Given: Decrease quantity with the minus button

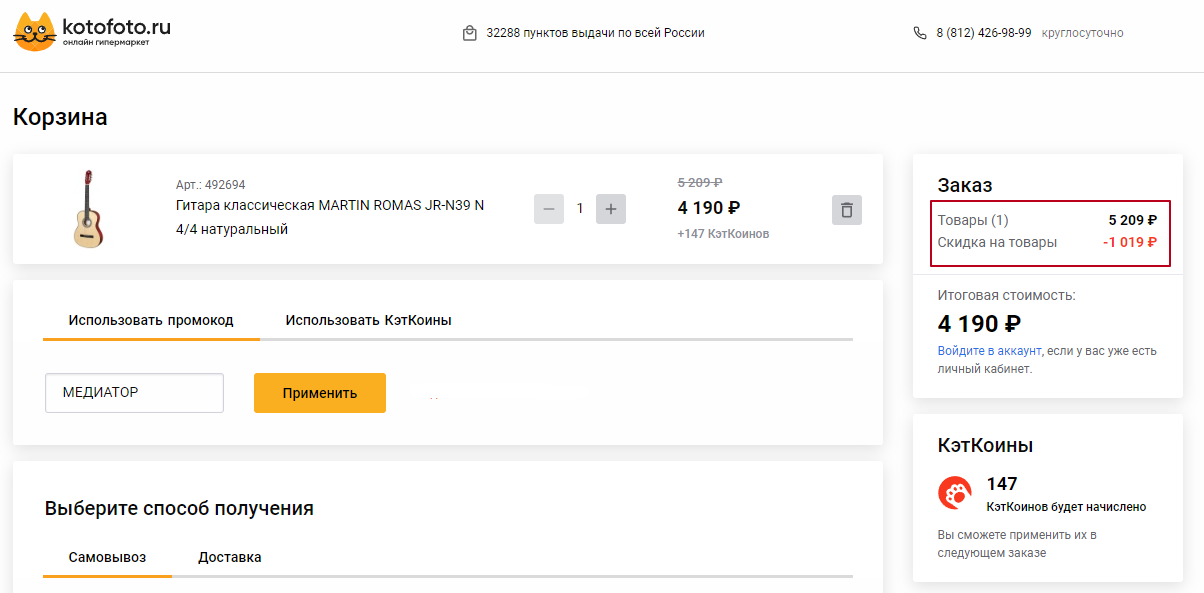Looking at the screenshot, I should (549, 210).
